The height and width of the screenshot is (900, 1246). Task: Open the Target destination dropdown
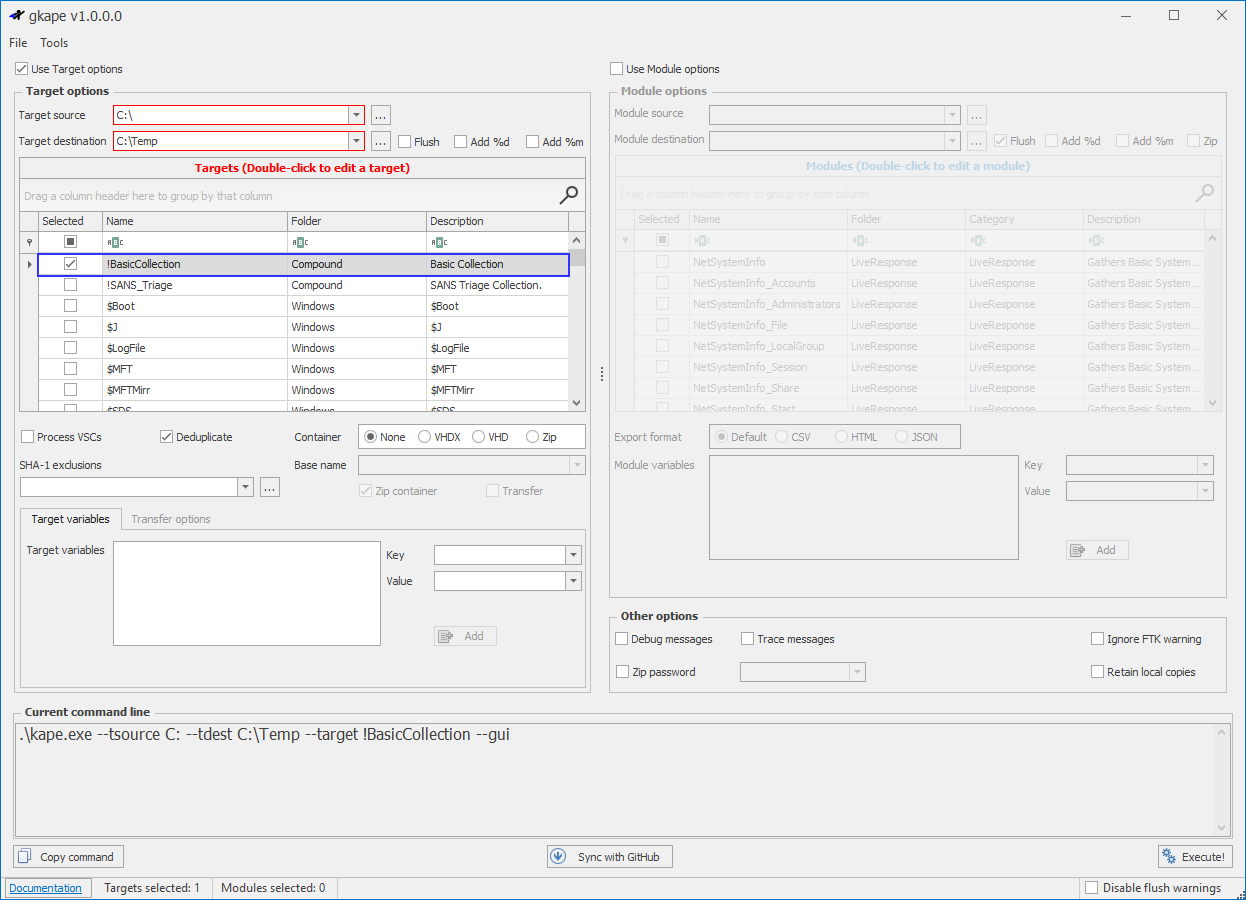[355, 140]
